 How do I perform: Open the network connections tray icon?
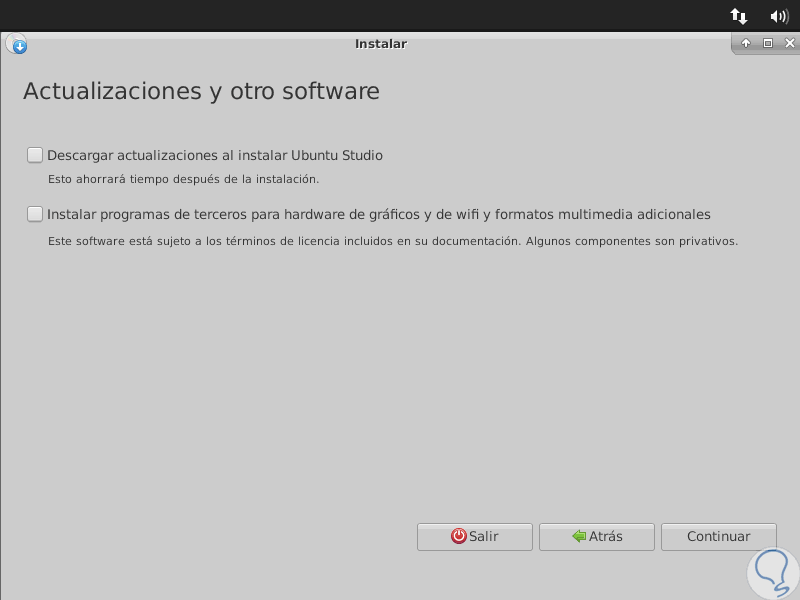(x=738, y=16)
